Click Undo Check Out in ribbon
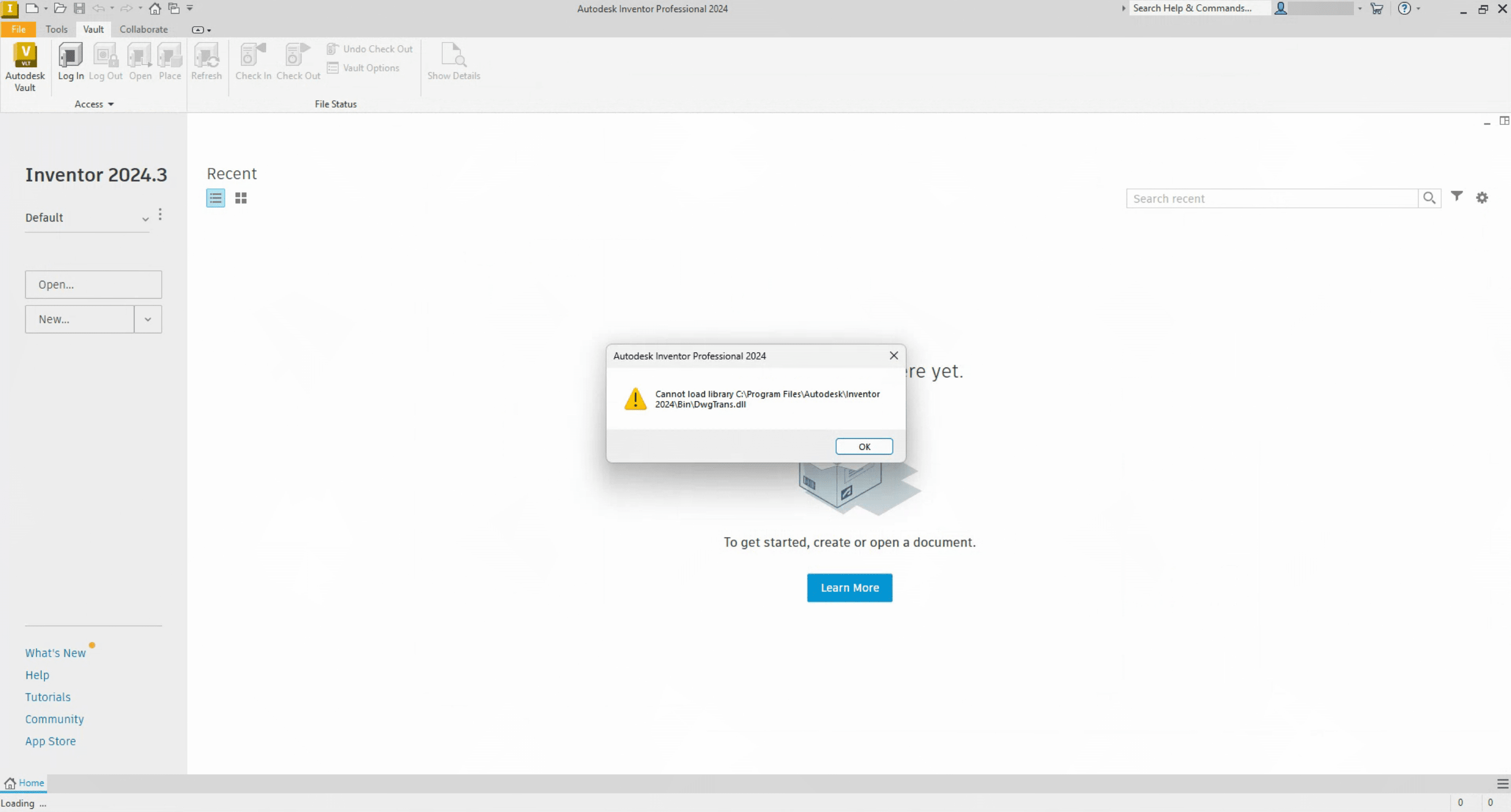 (x=370, y=49)
